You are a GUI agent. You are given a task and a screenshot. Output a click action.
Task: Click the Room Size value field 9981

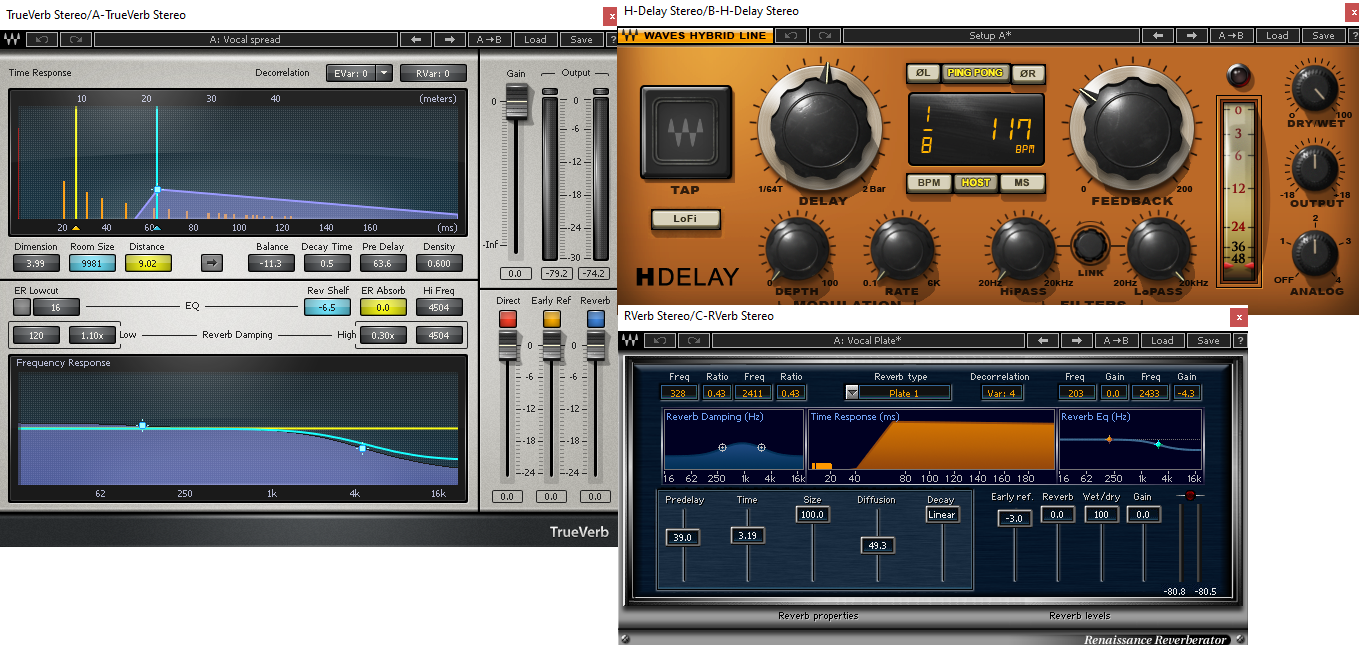[x=92, y=263]
